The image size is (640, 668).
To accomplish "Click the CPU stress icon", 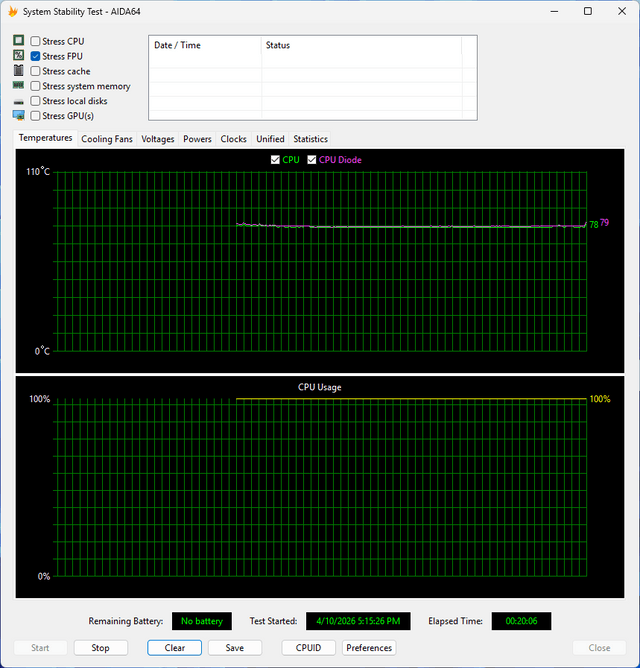I will pyautogui.click(x=18, y=40).
